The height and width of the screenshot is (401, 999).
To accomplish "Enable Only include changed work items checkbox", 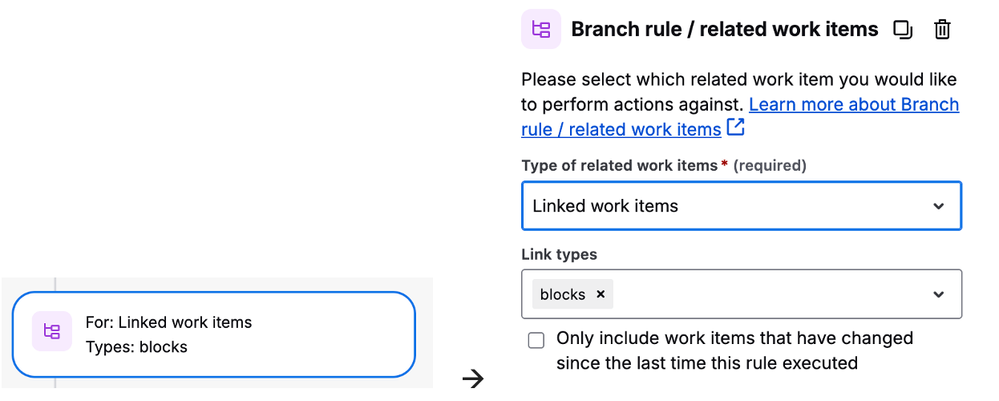I will (x=536, y=340).
